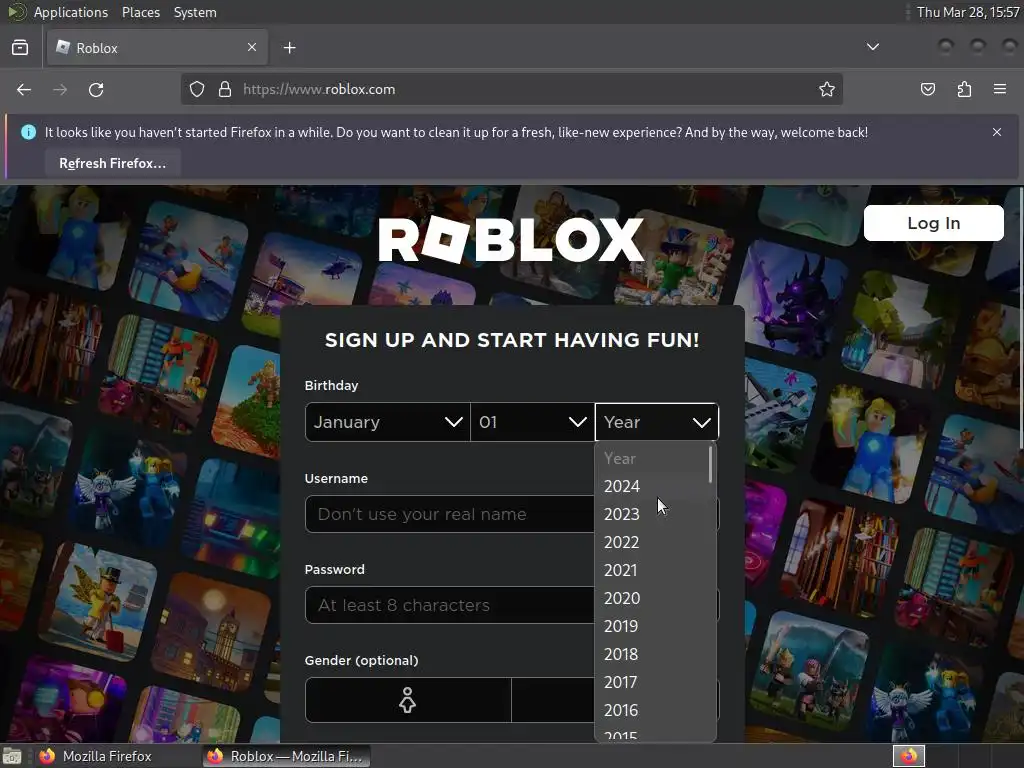Image resolution: width=1024 pixels, height=768 pixels.
Task: Click the Year placeholder list option
Action: click(x=651, y=458)
